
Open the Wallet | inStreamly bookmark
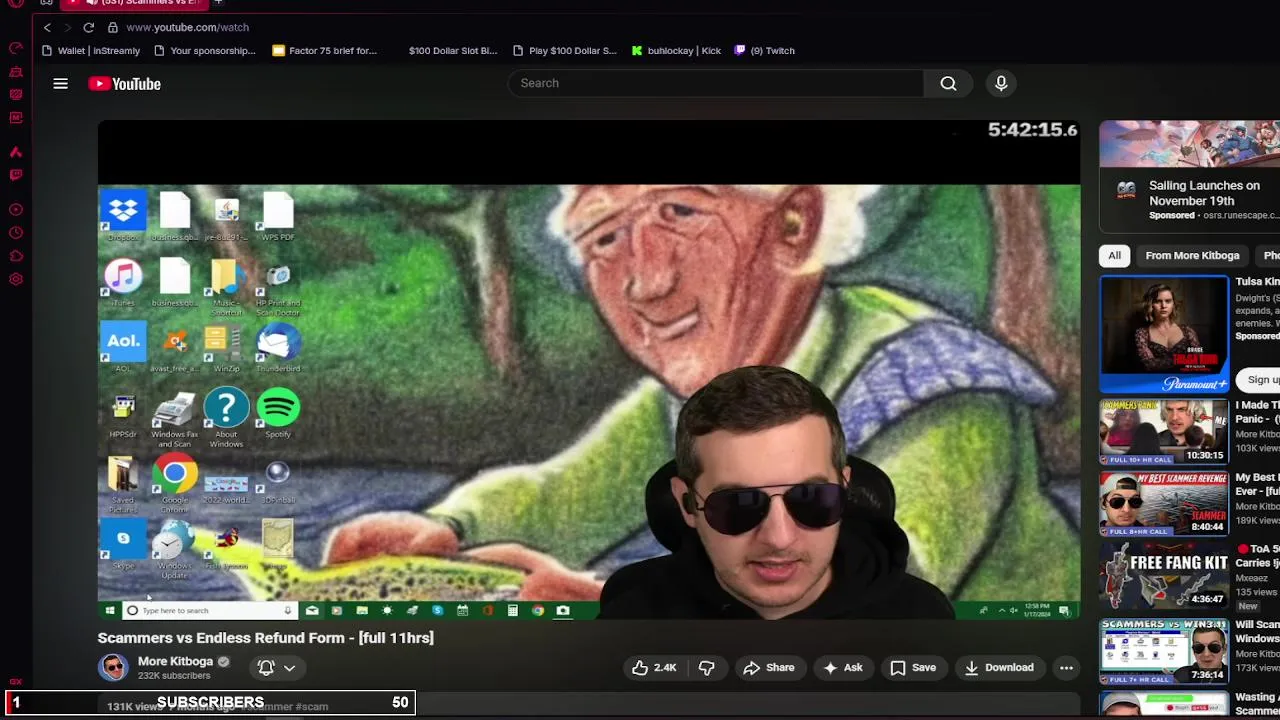pyautogui.click(x=91, y=50)
